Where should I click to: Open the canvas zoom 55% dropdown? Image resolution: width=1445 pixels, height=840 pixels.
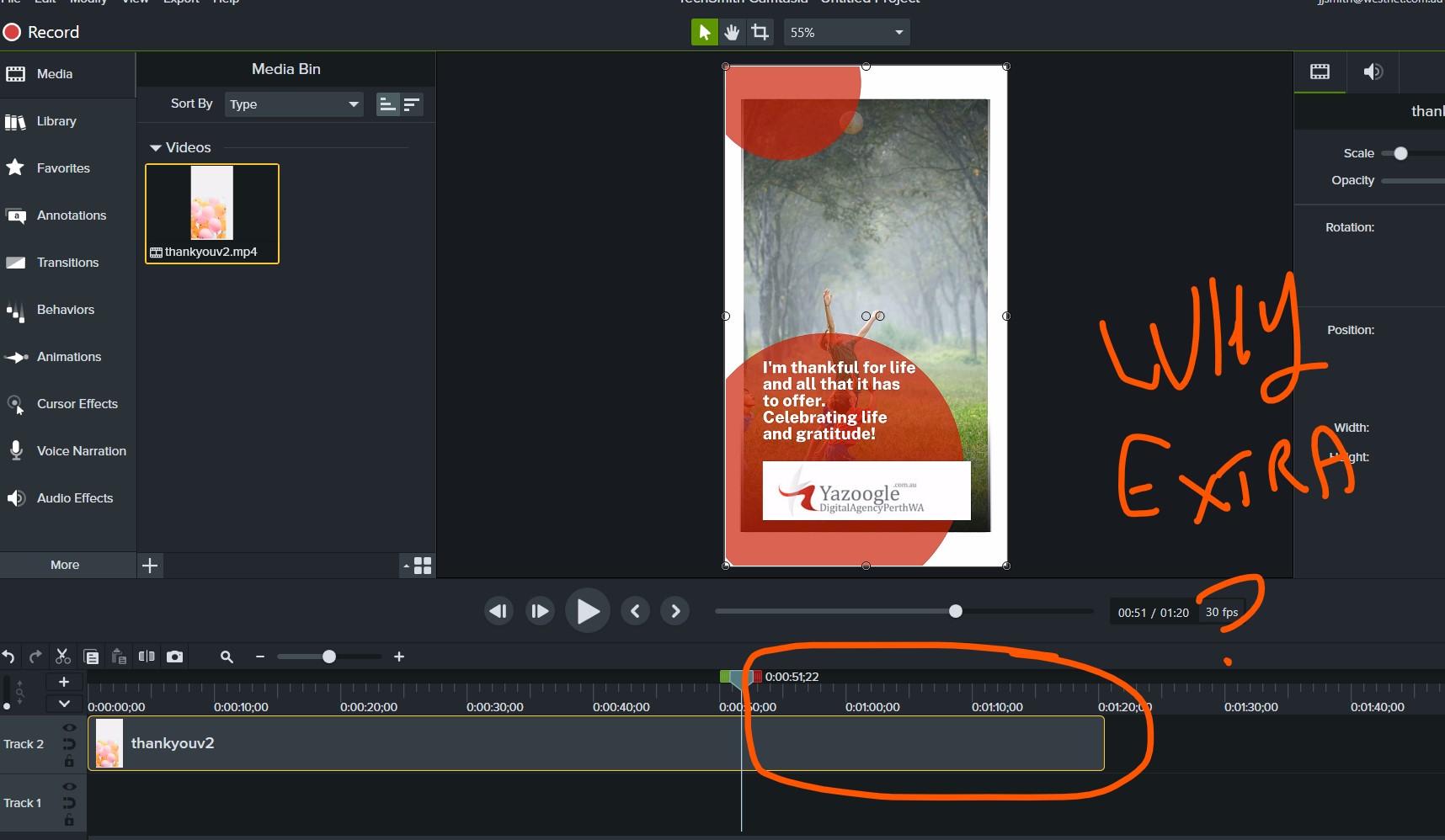846,32
